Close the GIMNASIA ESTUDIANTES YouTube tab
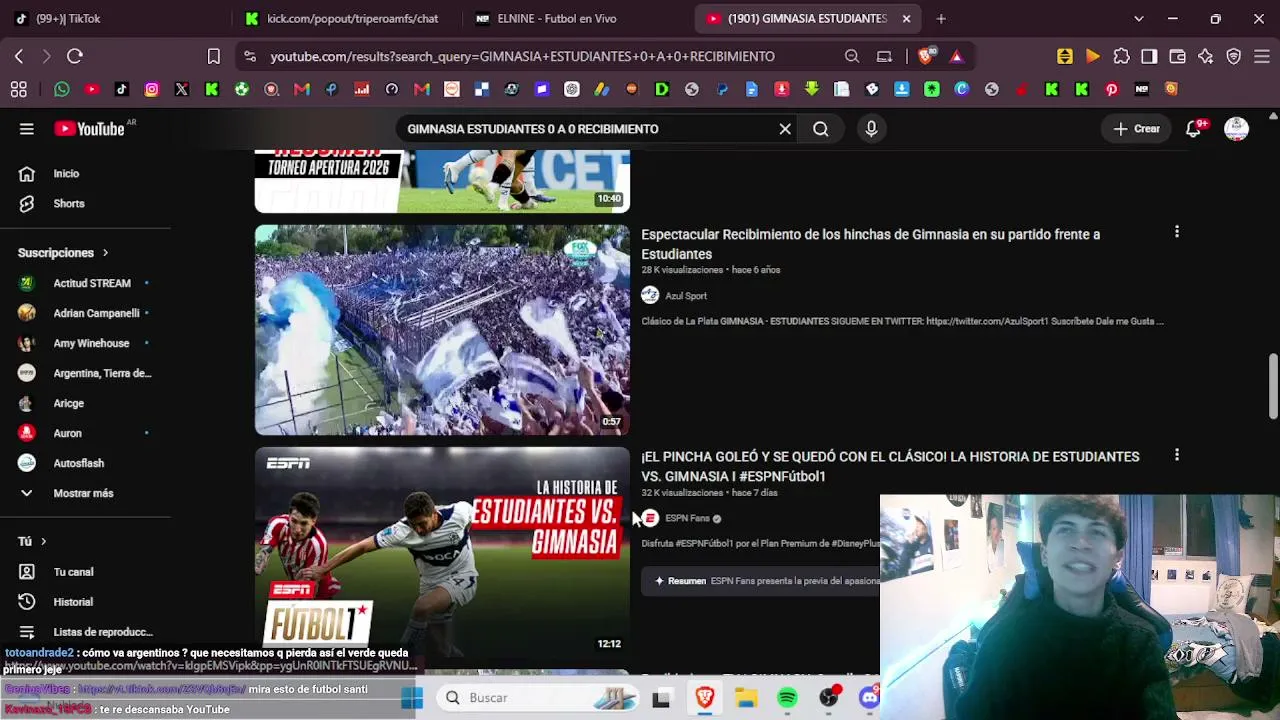 [x=906, y=18]
